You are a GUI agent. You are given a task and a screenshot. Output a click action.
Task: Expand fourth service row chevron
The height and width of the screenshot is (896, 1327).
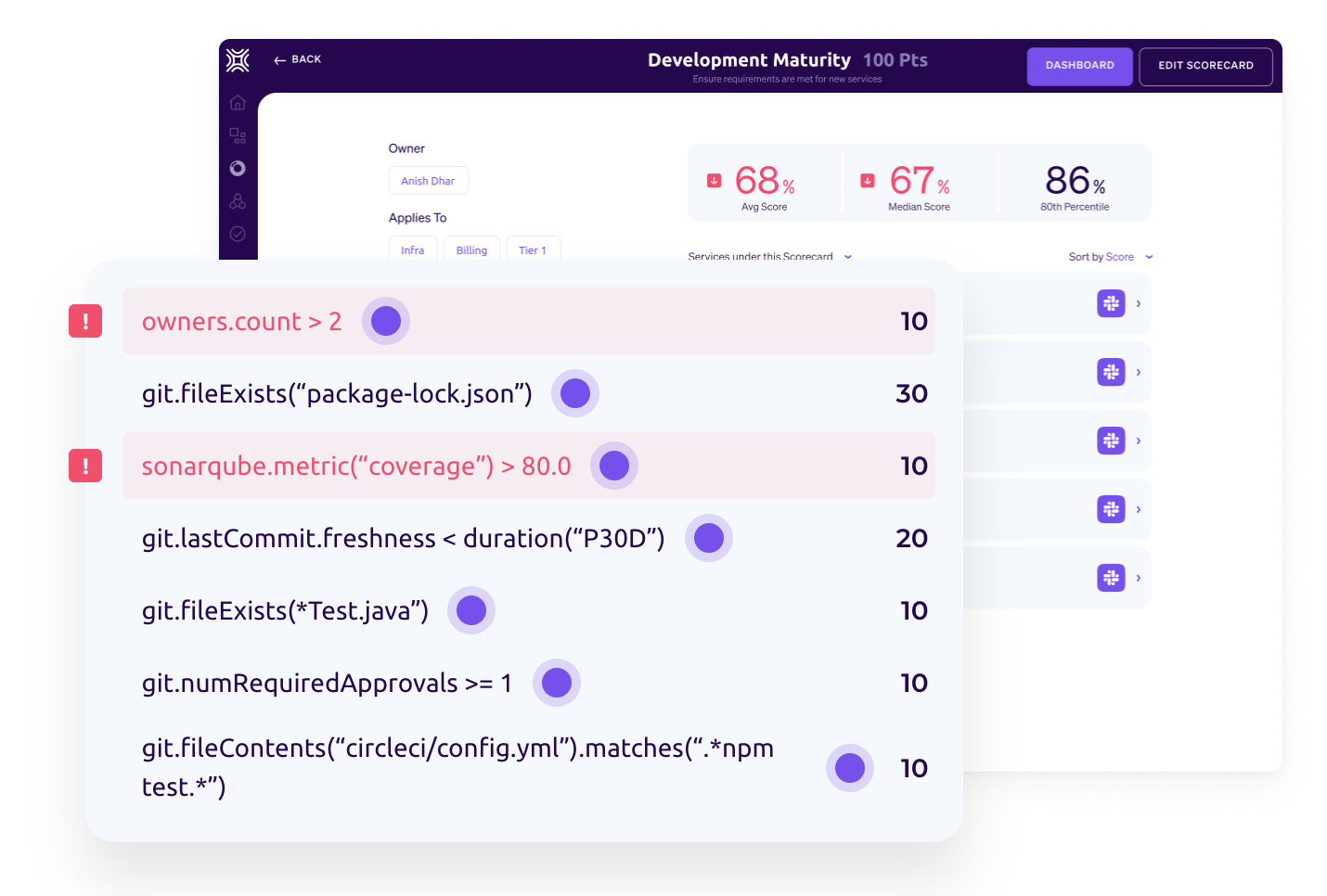pos(1139,509)
